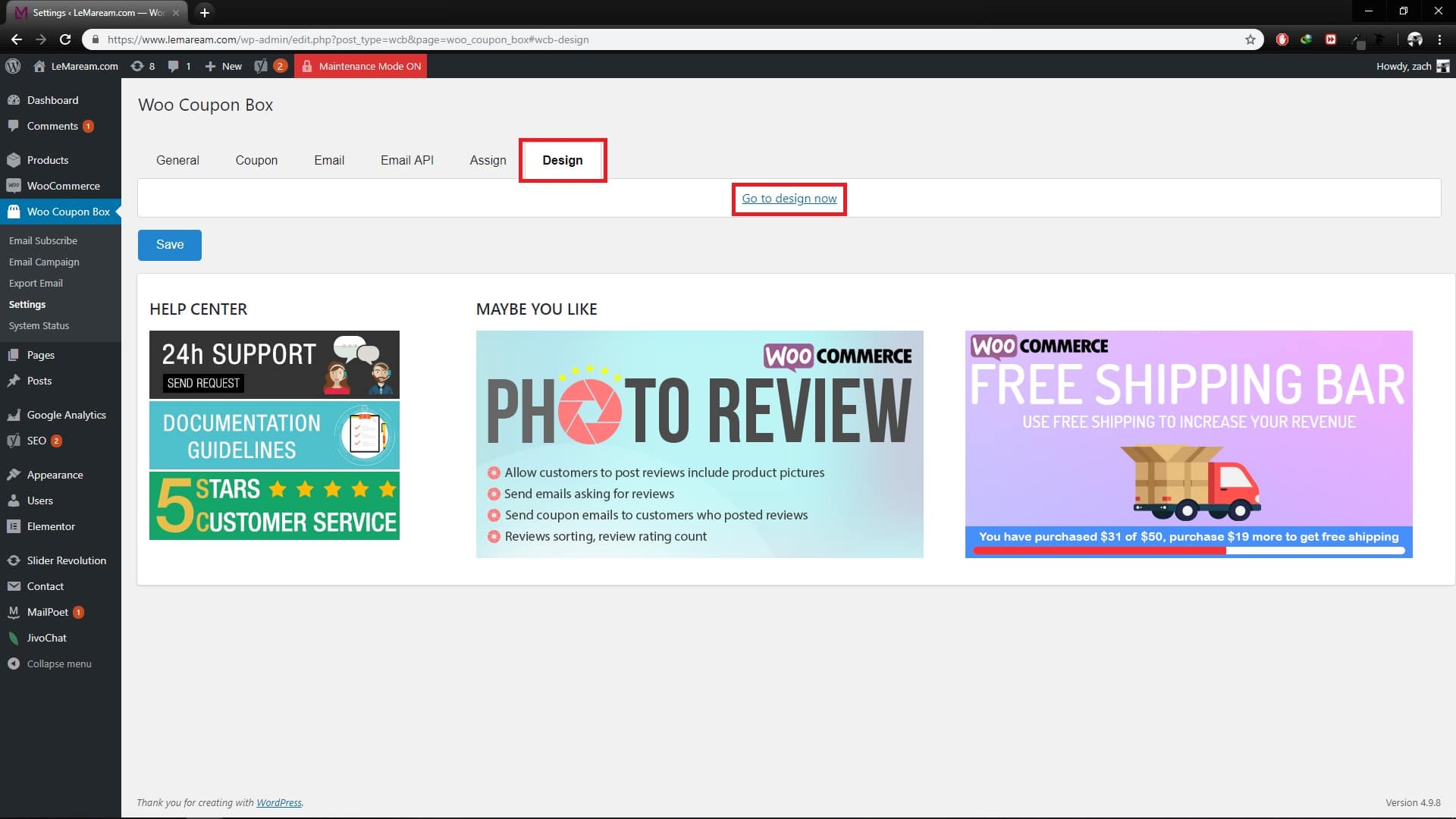The height and width of the screenshot is (819, 1456).
Task: Open Settings submenu item
Action: (x=27, y=304)
